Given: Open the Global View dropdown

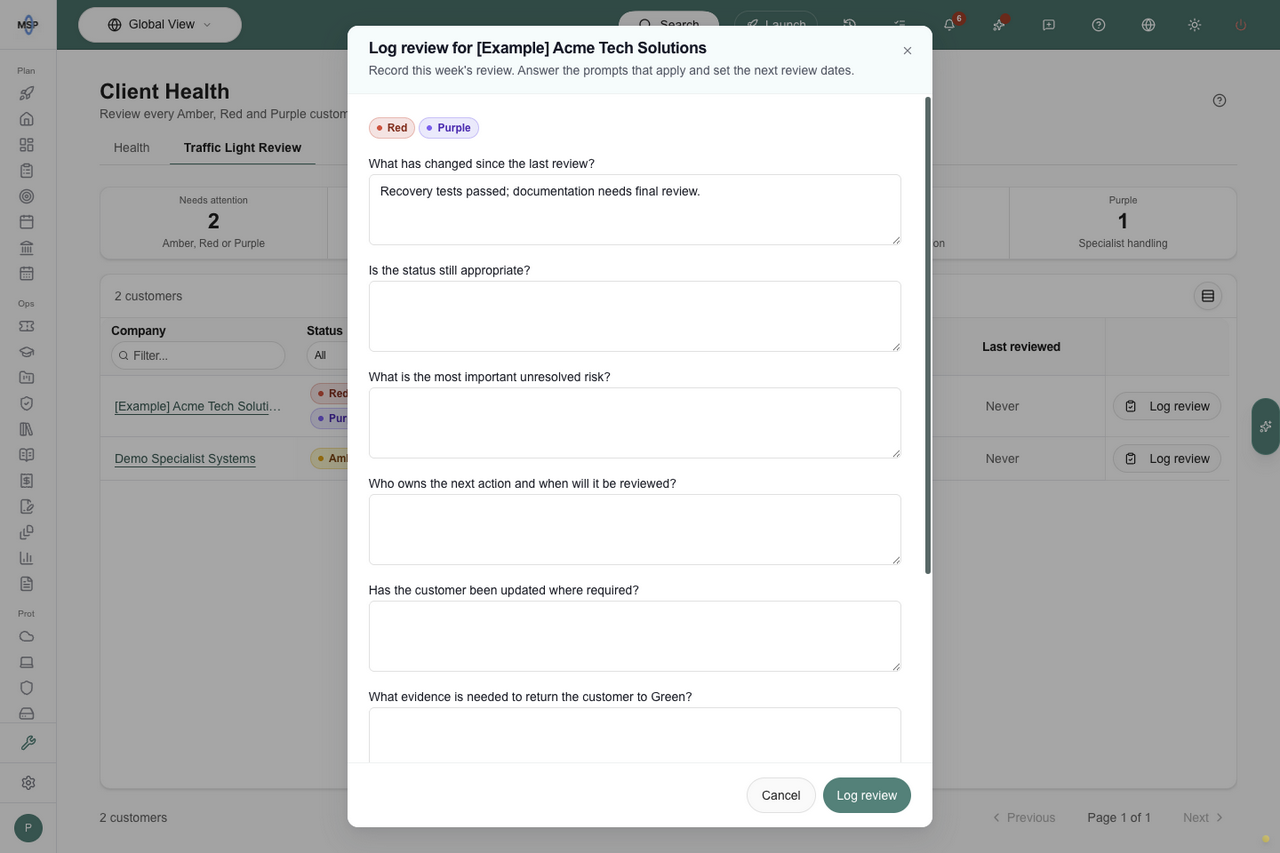Looking at the screenshot, I should pyautogui.click(x=160, y=25).
